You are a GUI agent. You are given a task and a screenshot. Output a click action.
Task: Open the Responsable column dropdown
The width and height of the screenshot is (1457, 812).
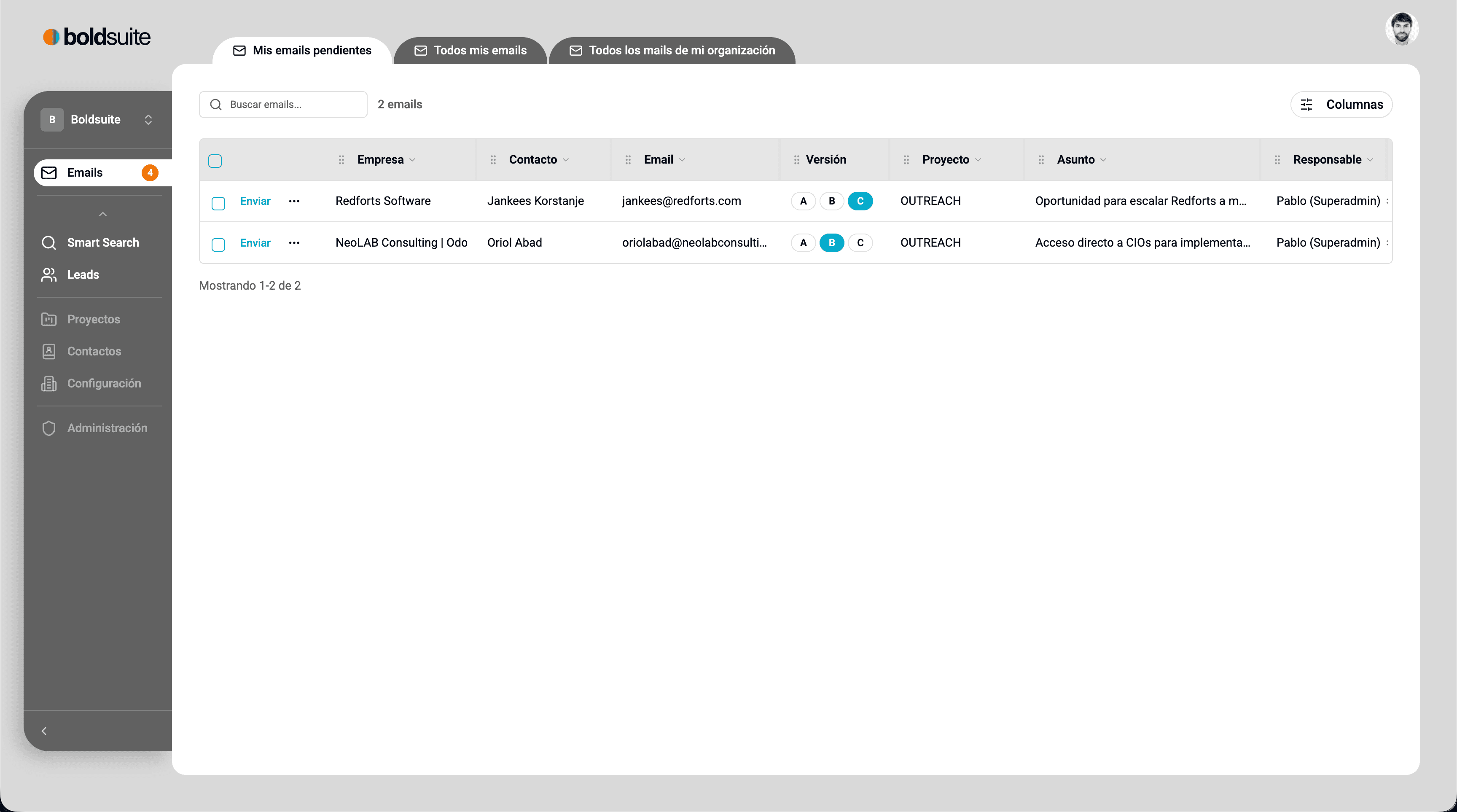1370,160
